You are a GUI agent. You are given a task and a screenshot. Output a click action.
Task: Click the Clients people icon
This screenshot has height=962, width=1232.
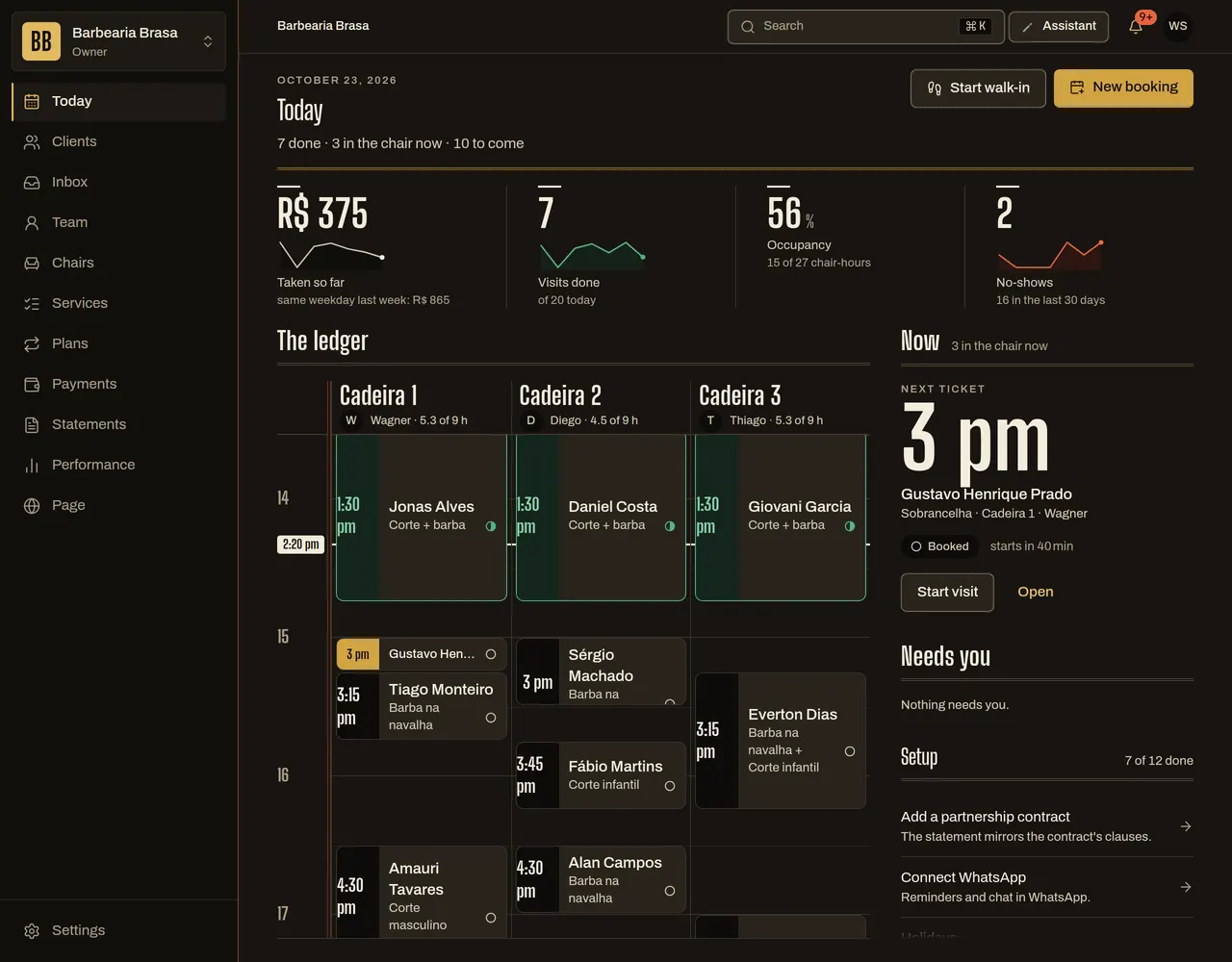point(32,141)
